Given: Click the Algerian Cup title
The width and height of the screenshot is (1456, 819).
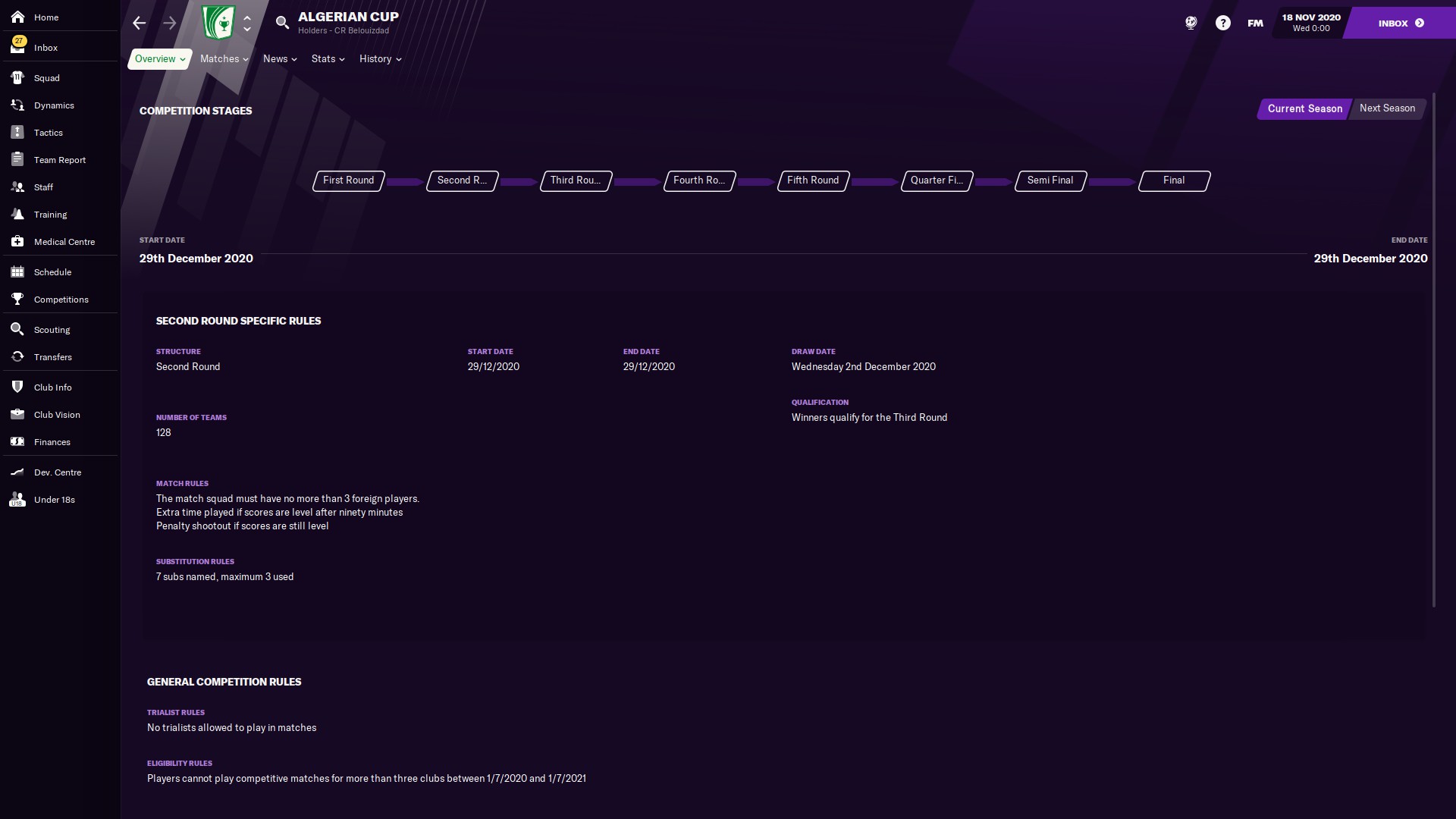Looking at the screenshot, I should tap(348, 17).
